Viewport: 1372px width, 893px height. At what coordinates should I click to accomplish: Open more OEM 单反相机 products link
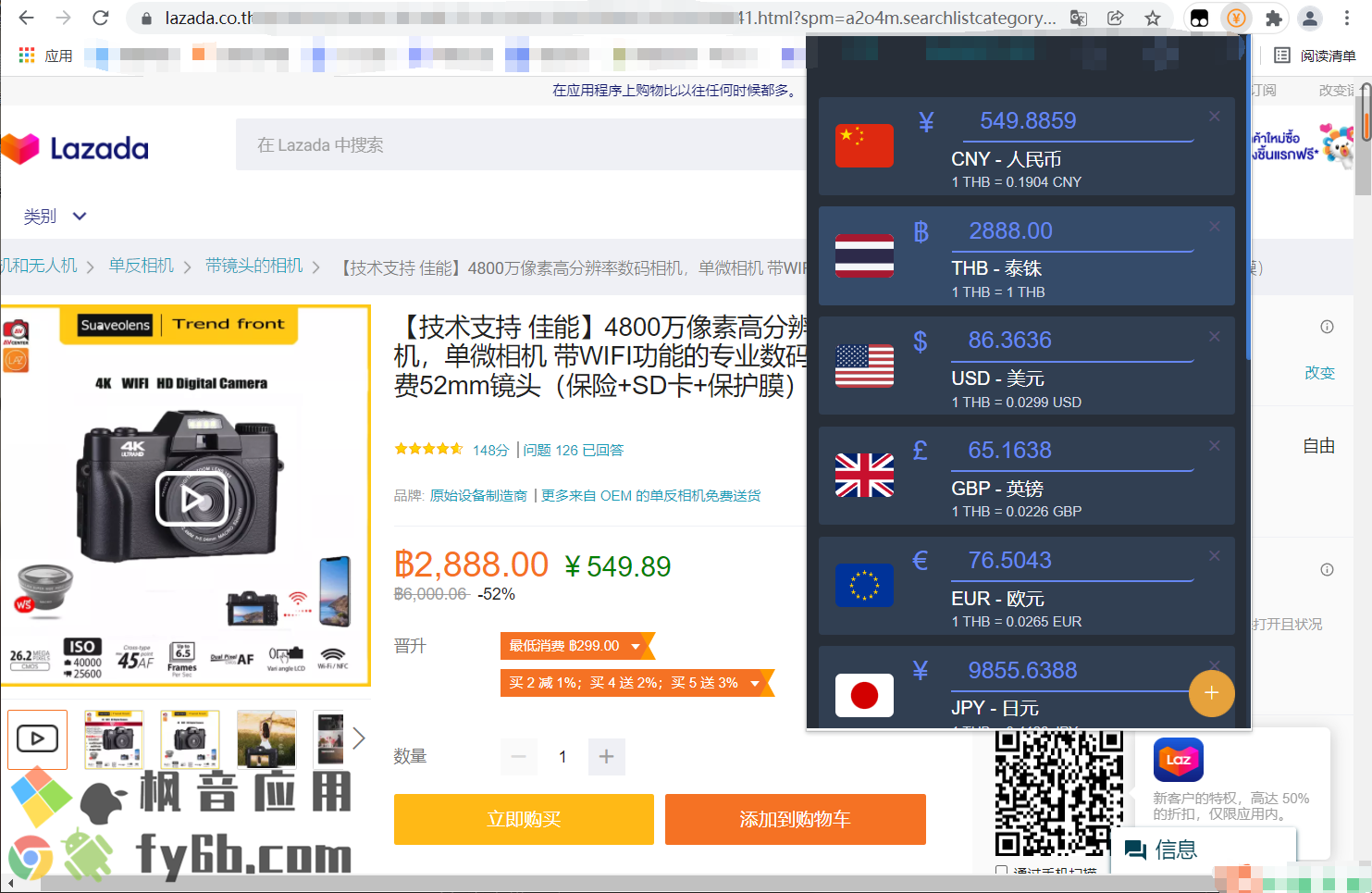tap(650, 495)
